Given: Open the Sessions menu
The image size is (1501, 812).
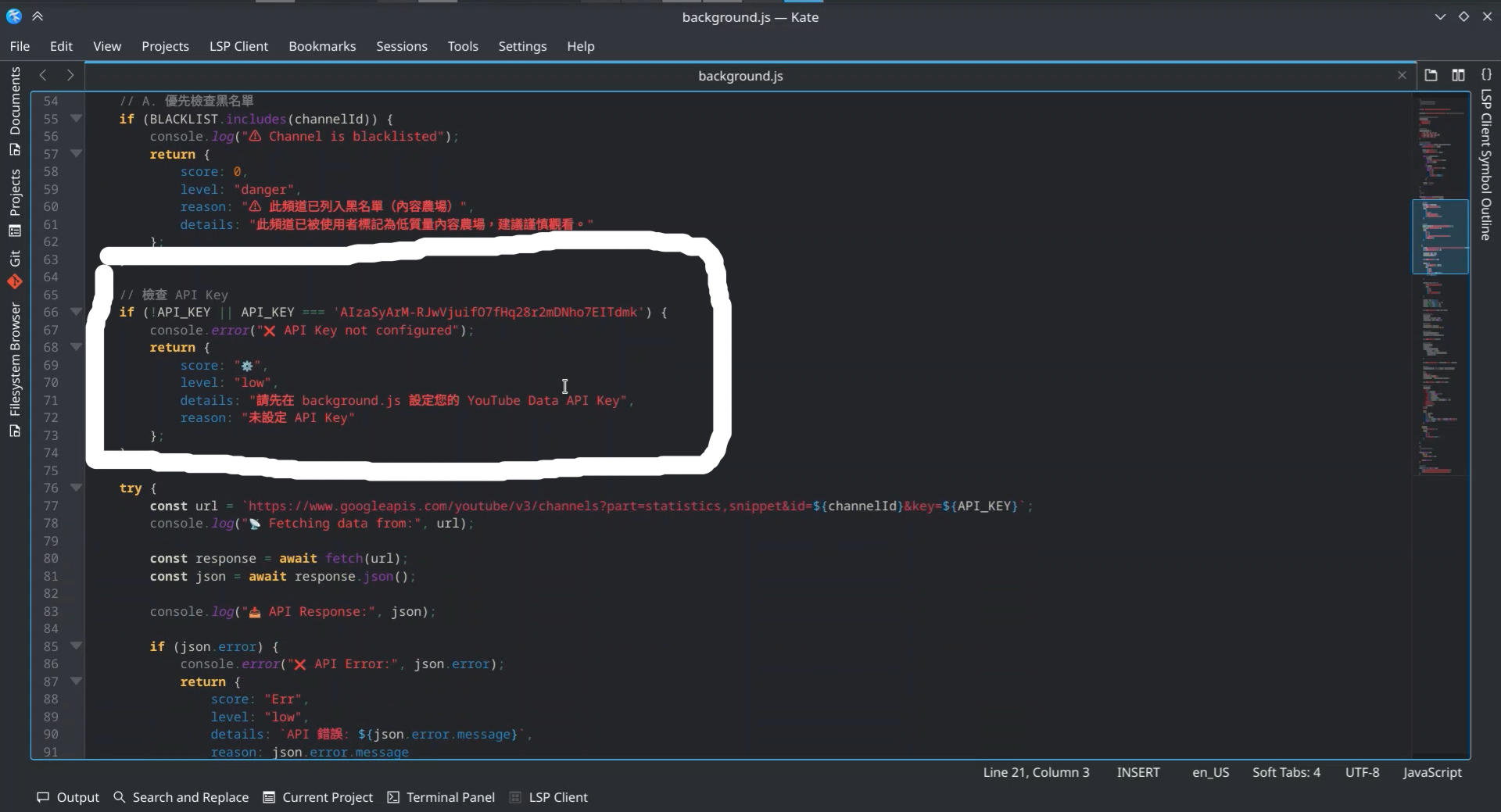Looking at the screenshot, I should pyautogui.click(x=401, y=46).
